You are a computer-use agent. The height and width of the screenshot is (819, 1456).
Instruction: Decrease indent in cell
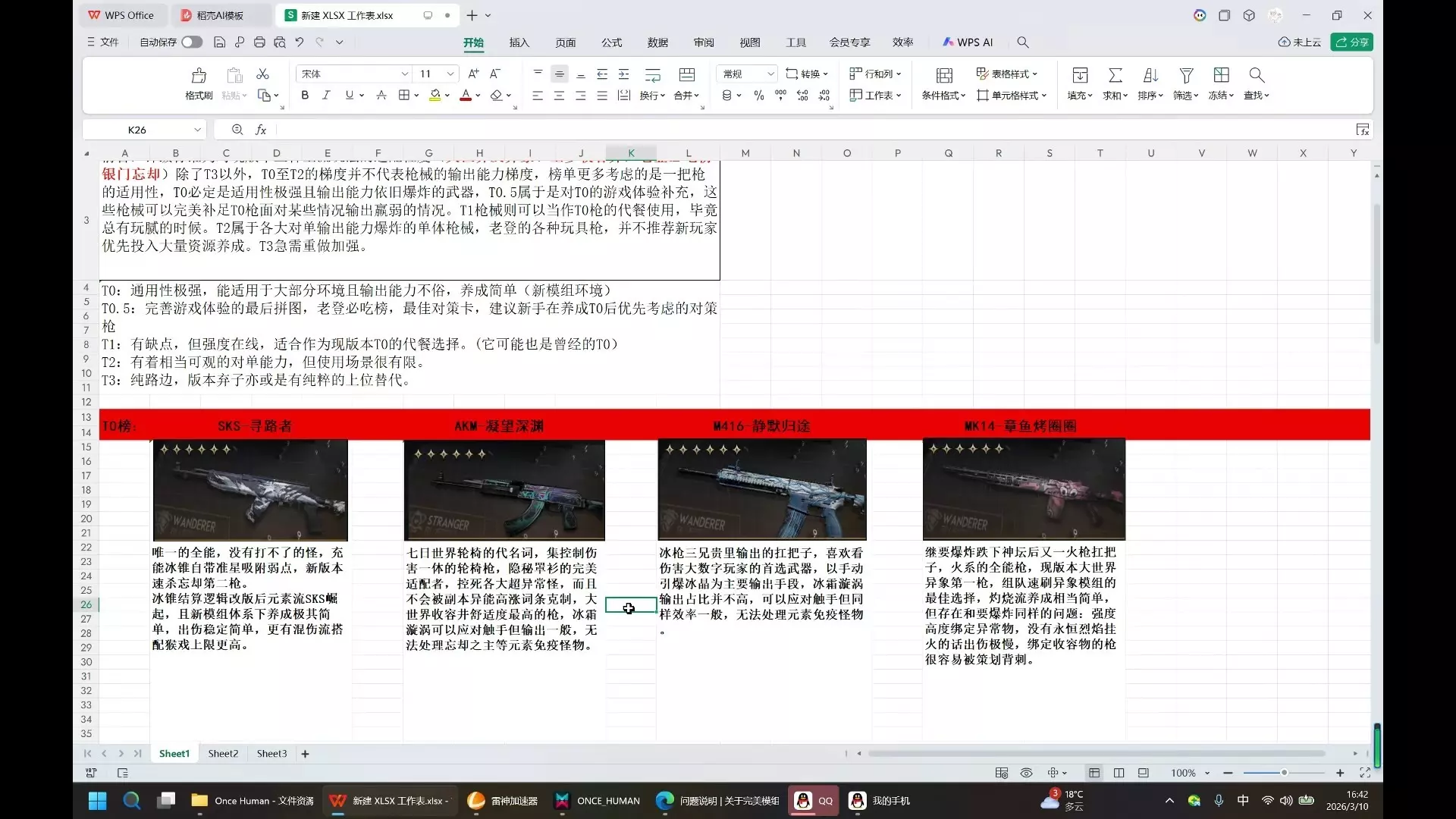coord(602,74)
